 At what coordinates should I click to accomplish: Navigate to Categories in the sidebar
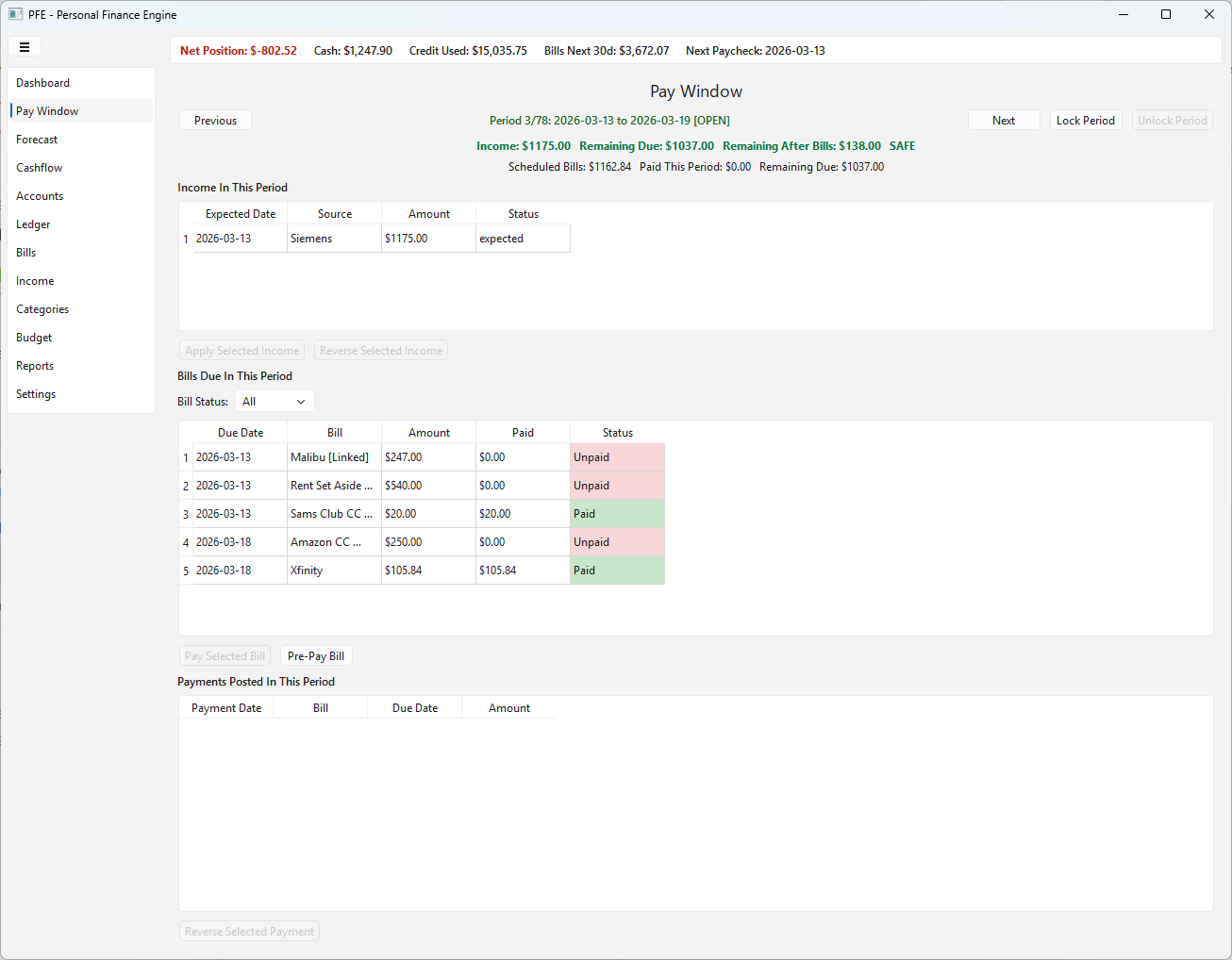coord(42,308)
